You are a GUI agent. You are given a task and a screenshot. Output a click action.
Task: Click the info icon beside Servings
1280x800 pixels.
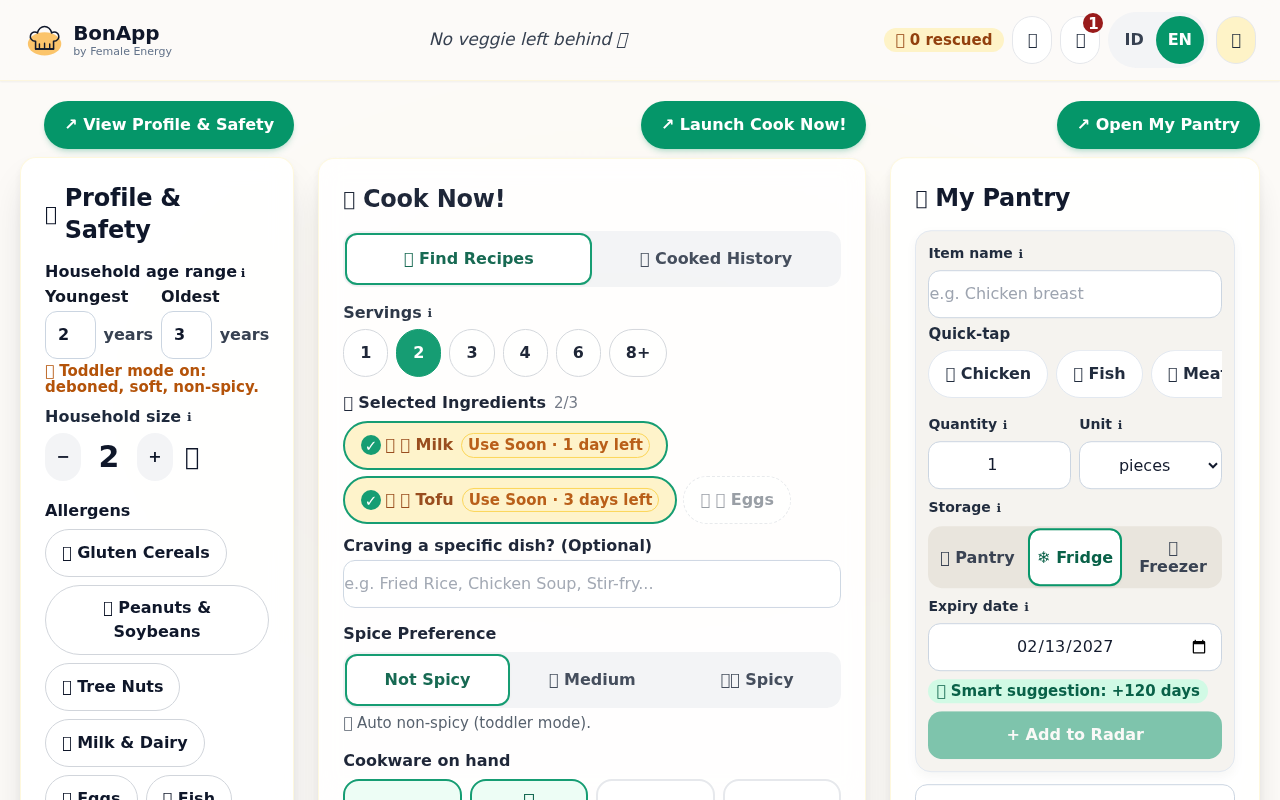coord(430,313)
